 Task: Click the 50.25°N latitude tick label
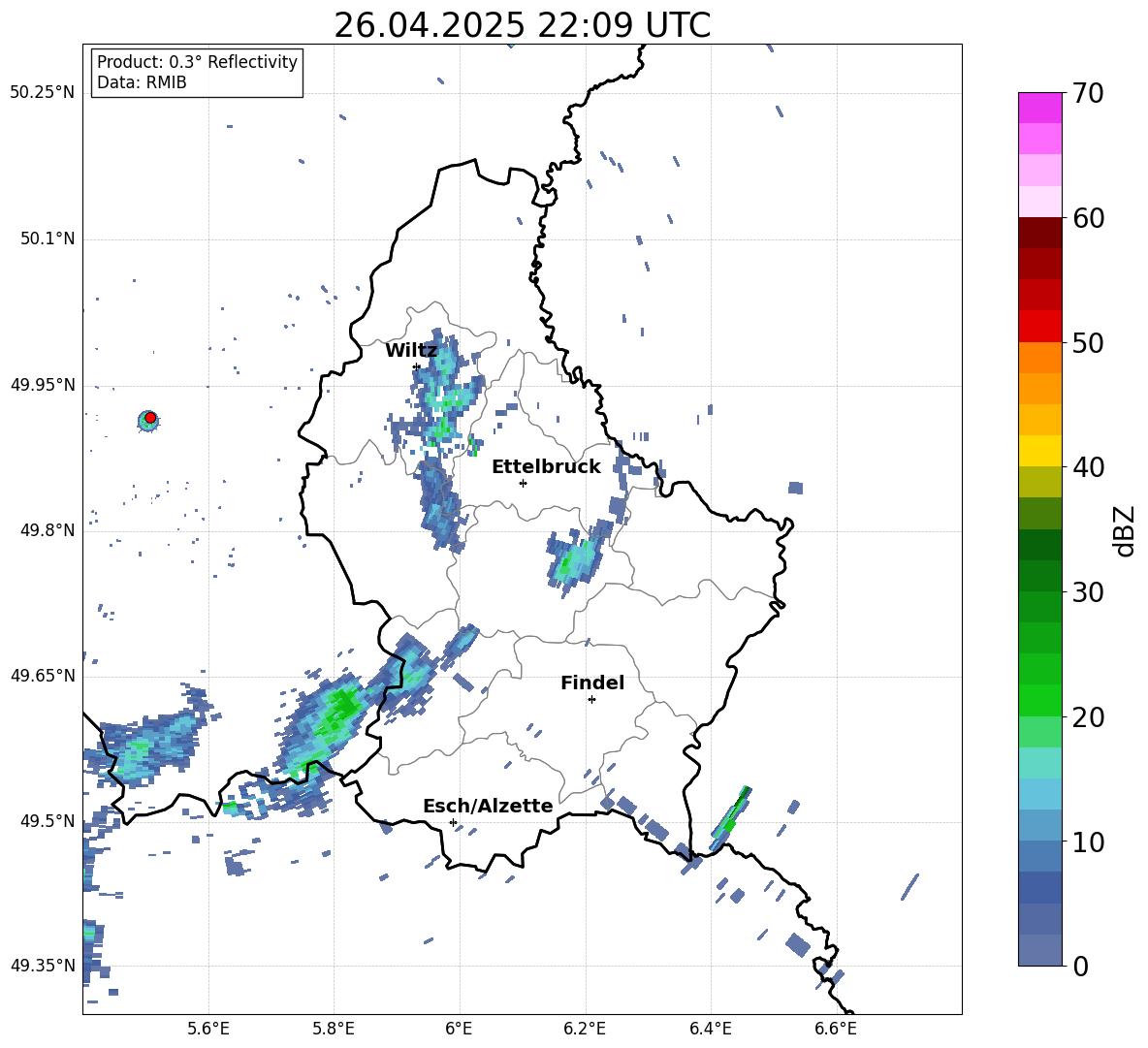pyautogui.click(x=42, y=93)
